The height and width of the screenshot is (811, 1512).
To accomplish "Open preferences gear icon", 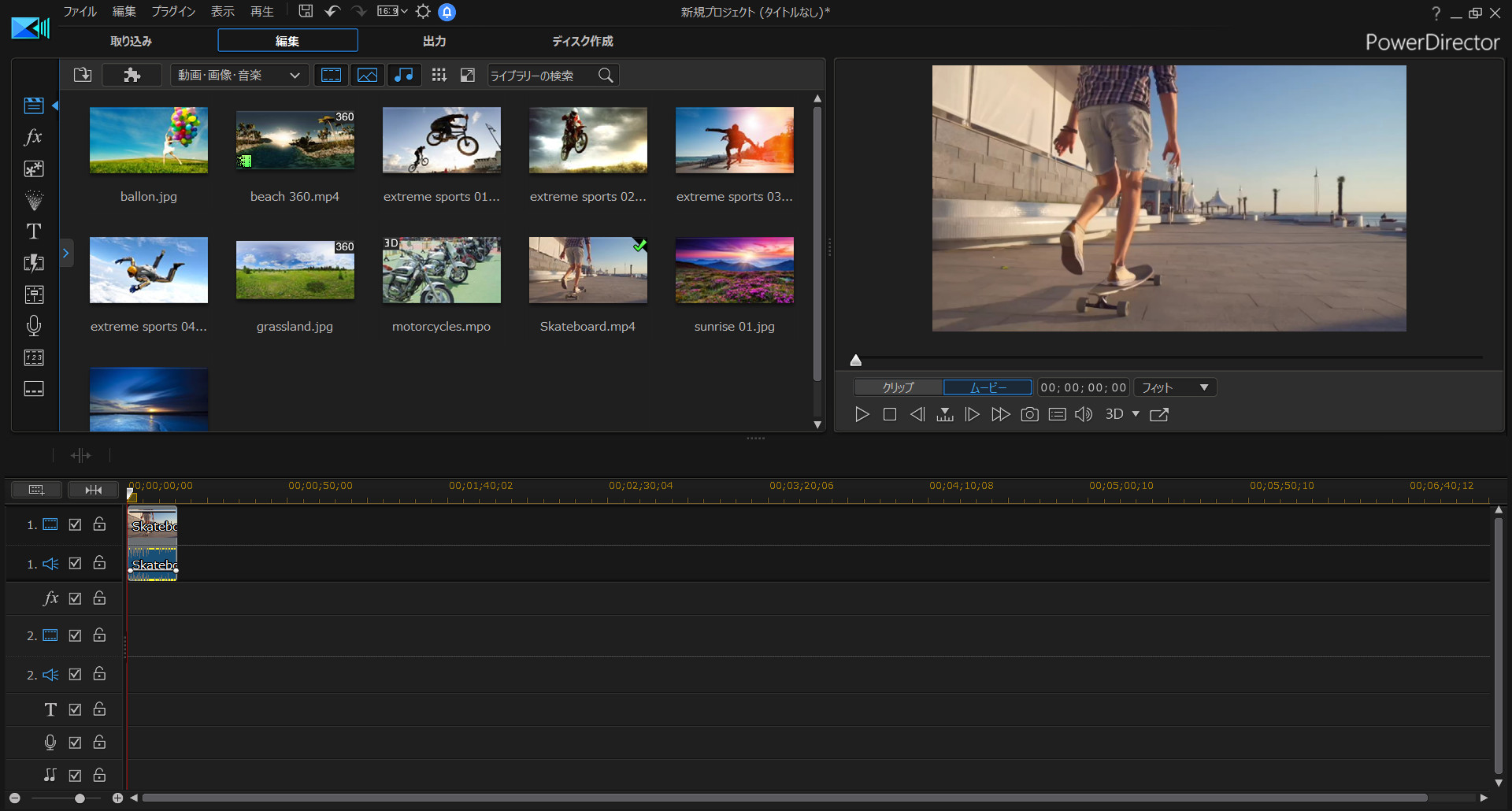I will (x=423, y=11).
